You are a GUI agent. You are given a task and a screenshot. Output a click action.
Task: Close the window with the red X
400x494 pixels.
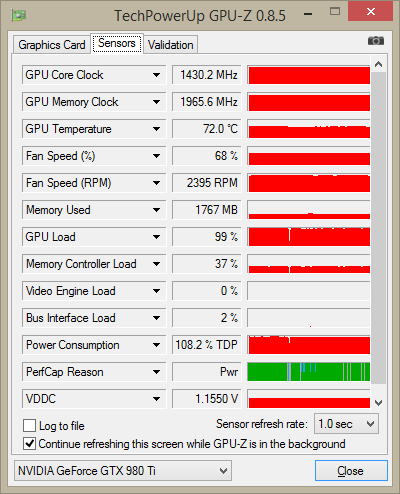370,12
